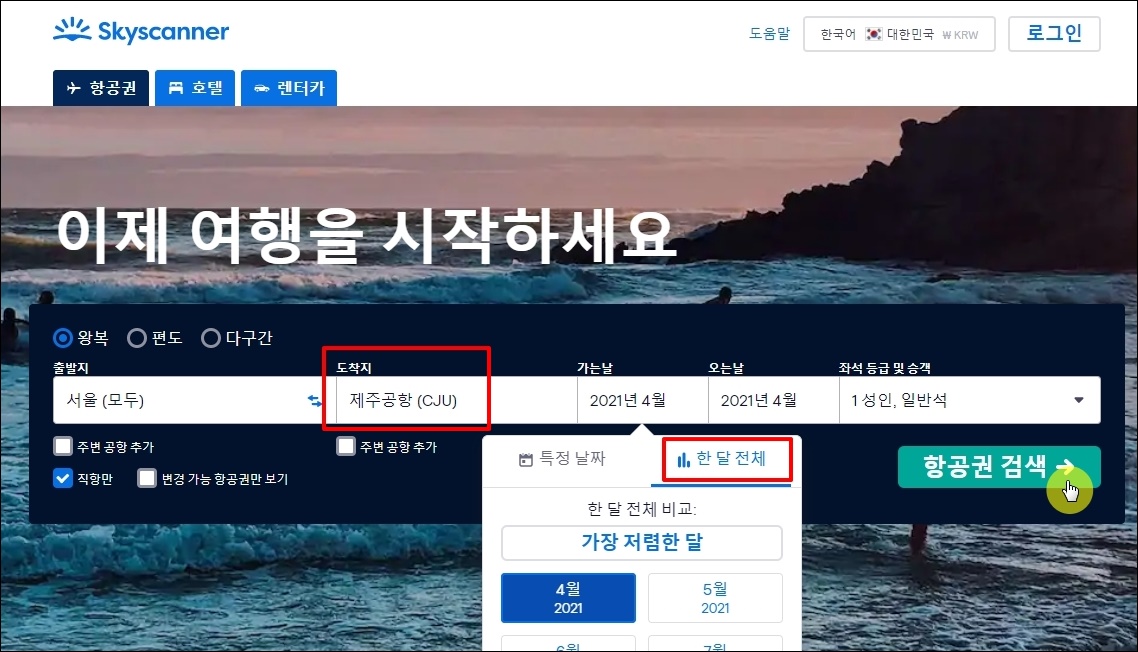Image resolution: width=1138 pixels, height=652 pixels.
Task: Select the 한 달 전체 tab
Action: pyautogui.click(x=721, y=459)
